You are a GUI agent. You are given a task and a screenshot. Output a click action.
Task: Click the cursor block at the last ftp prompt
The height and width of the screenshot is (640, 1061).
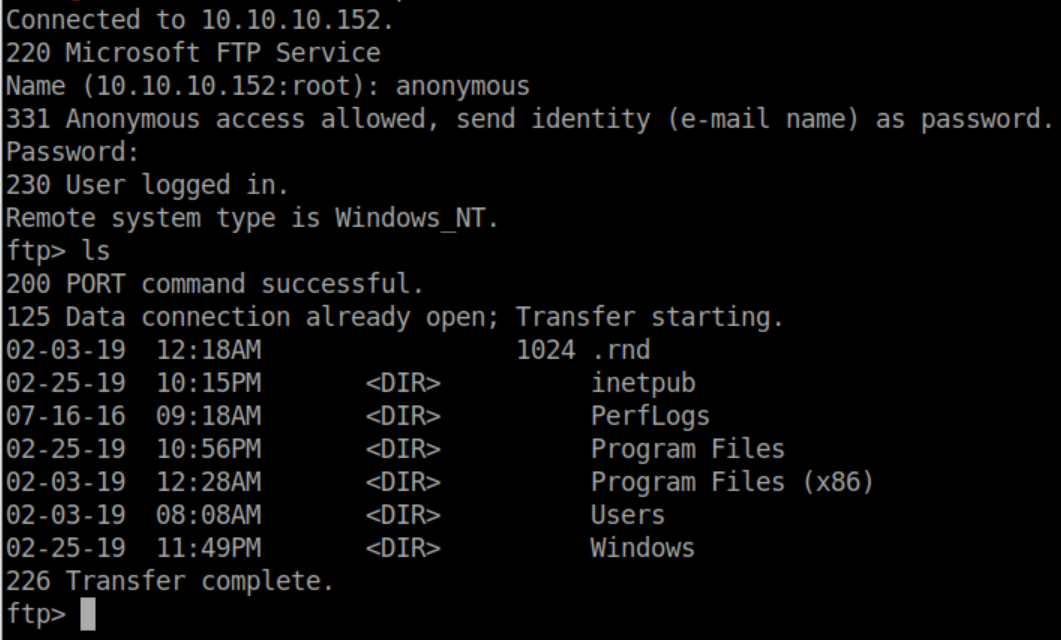88,614
